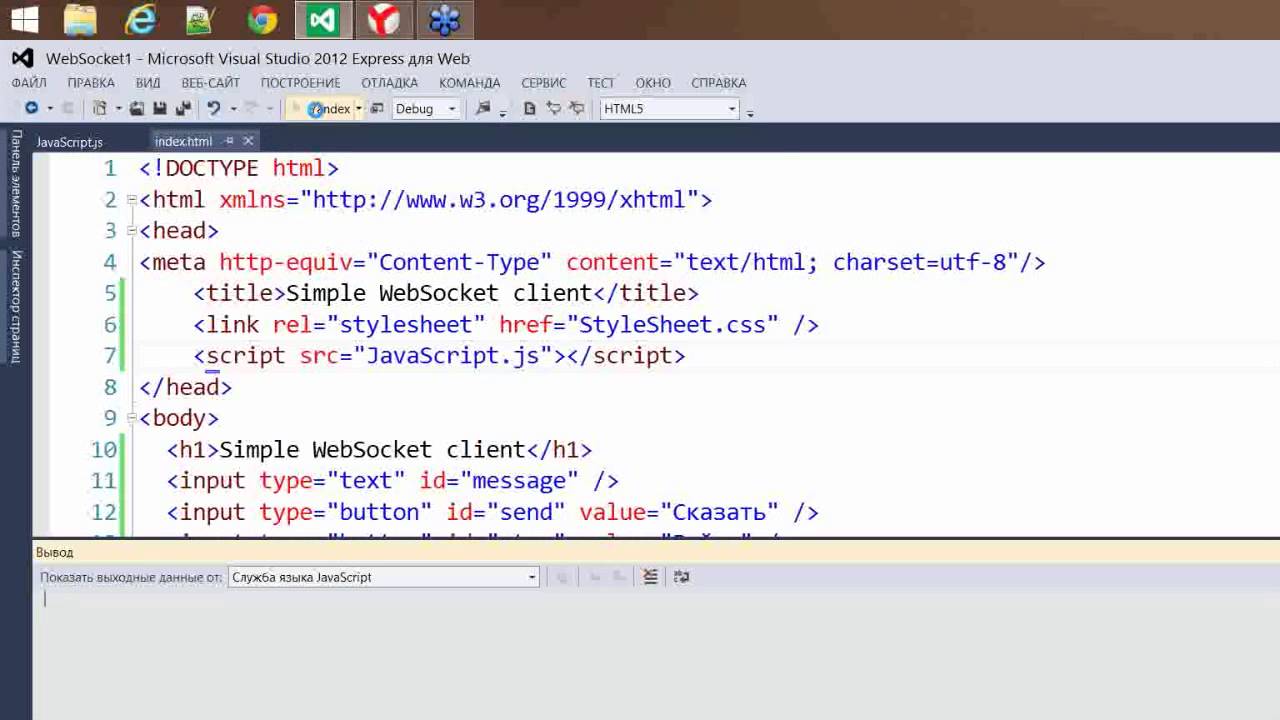Open the new project toolbar icon
This screenshot has height=720, width=1280.
(x=100, y=108)
